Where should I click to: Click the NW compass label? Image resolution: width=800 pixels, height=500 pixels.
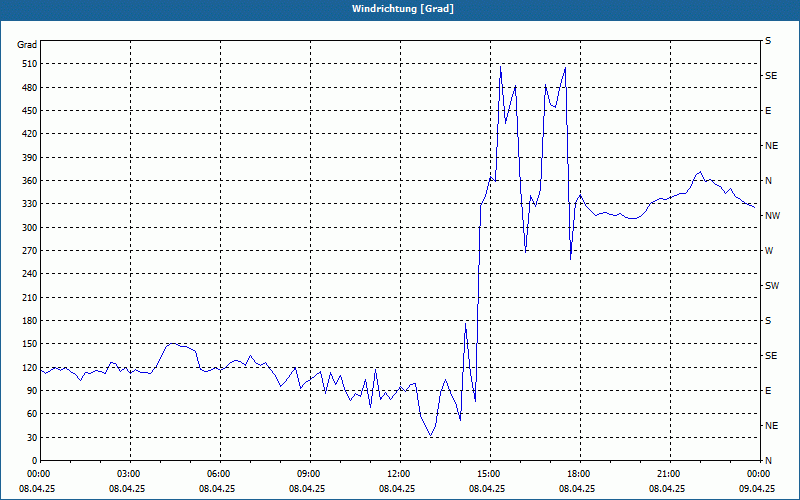click(x=772, y=216)
